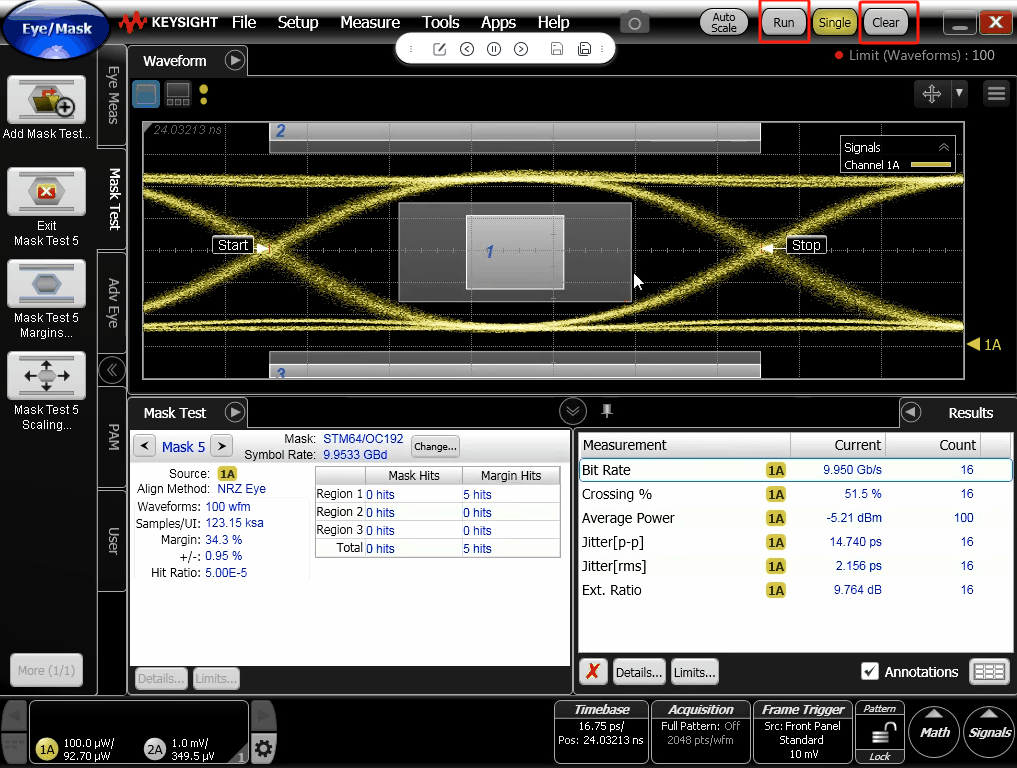Image resolution: width=1017 pixels, height=768 pixels.
Task: Uncheck the Annotations checkbox
Action: (870, 672)
